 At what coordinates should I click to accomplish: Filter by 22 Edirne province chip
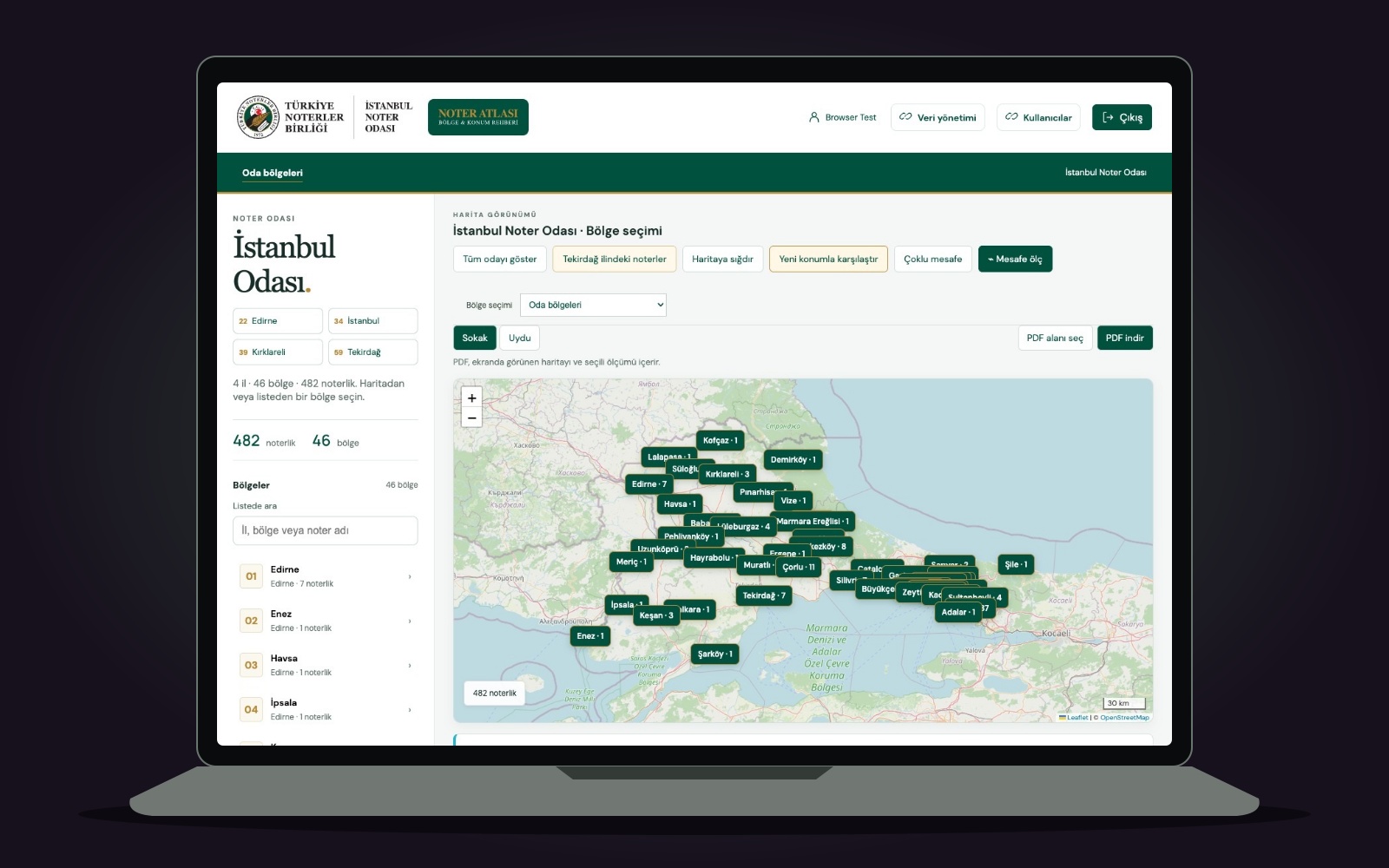[x=278, y=320]
